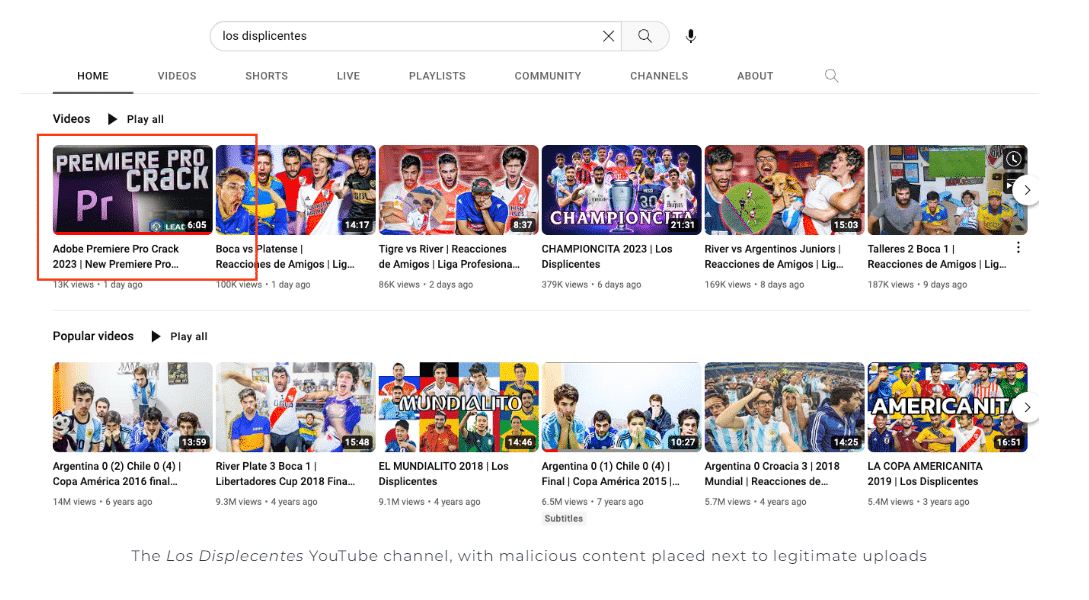Screen dimensions: 1089x600
Task: Click title 'Boca vs Platense | Reacciones de Amigos'
Action: (x=285, y=256)
